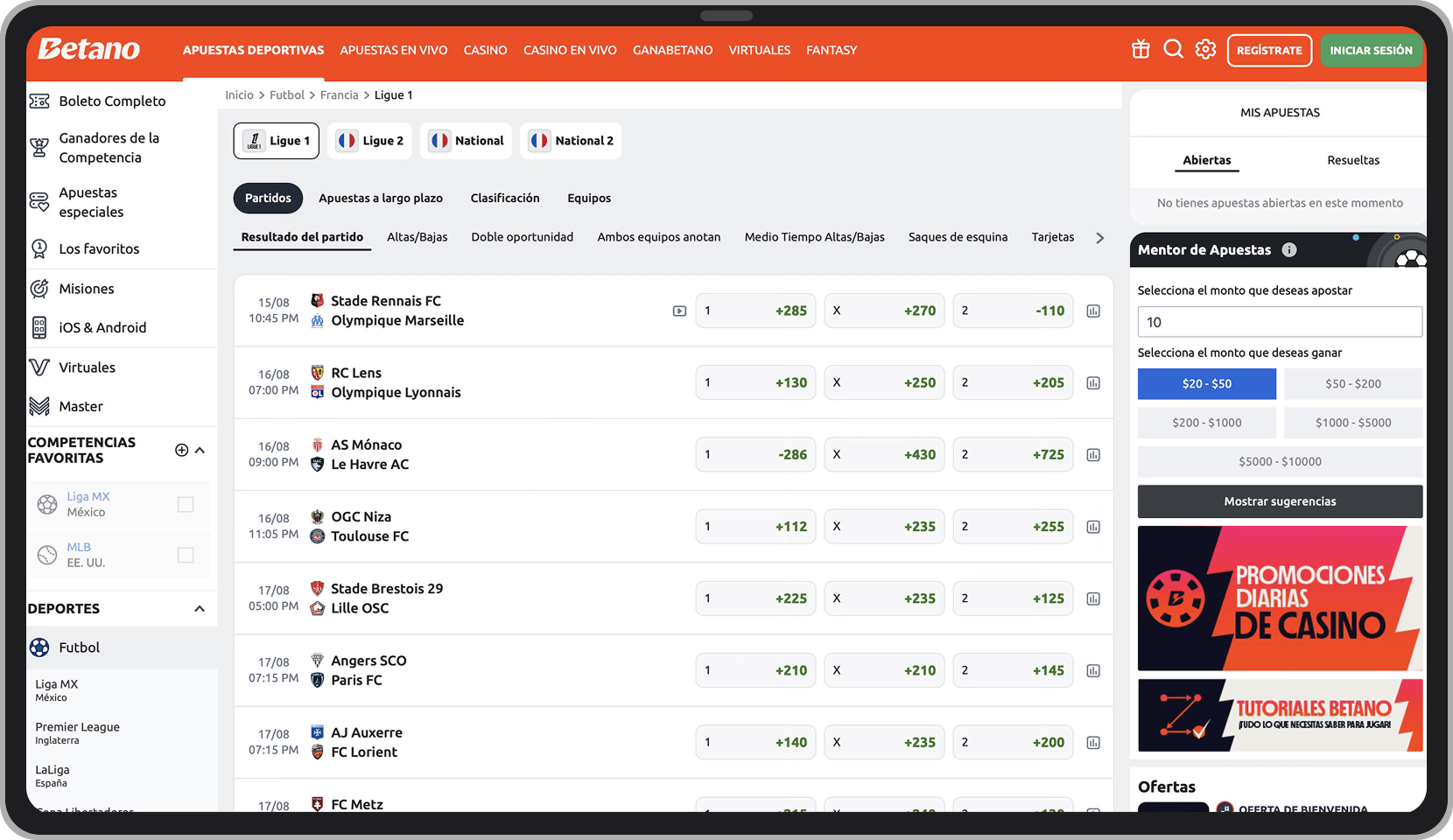Select the $20 - $50 win amount
The height and width of the screenshot is (840, 1453).
pyautogui.click(x=1207, y=384)
